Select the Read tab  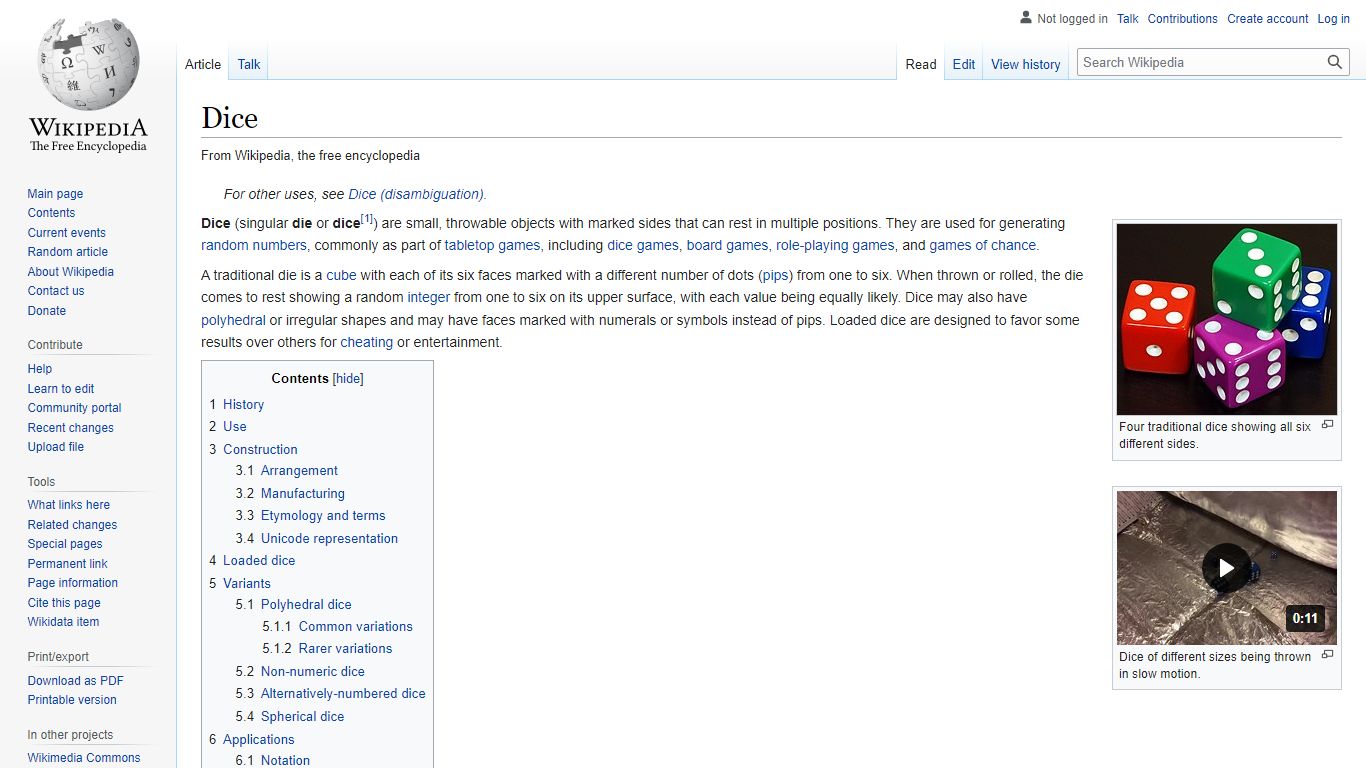(x=921, y=64)
